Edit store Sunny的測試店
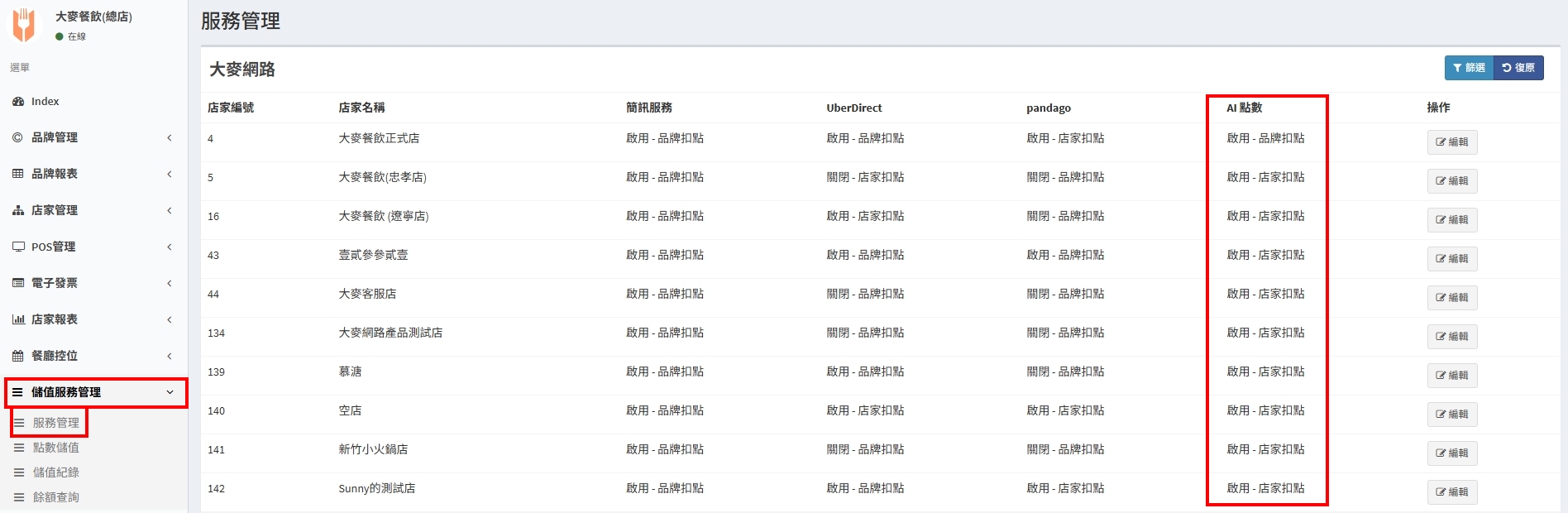This screenshot has width=1568, height=513. click(x=1452, y=492)
